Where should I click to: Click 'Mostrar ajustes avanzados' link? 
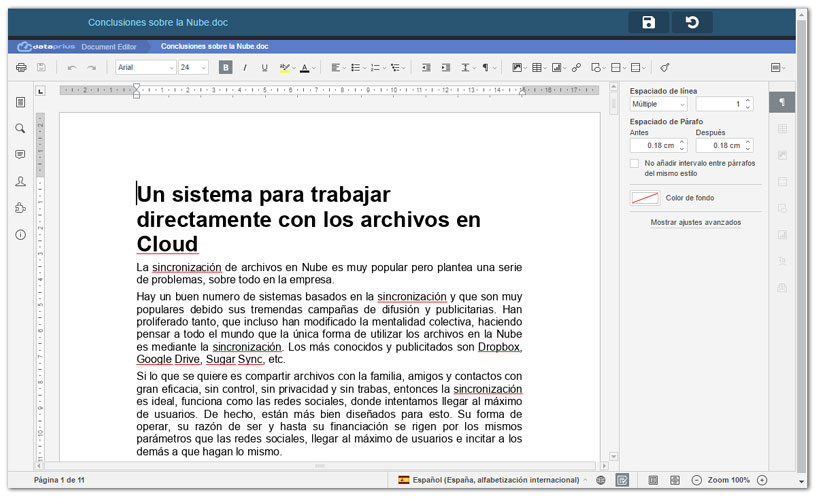(695, 222)
